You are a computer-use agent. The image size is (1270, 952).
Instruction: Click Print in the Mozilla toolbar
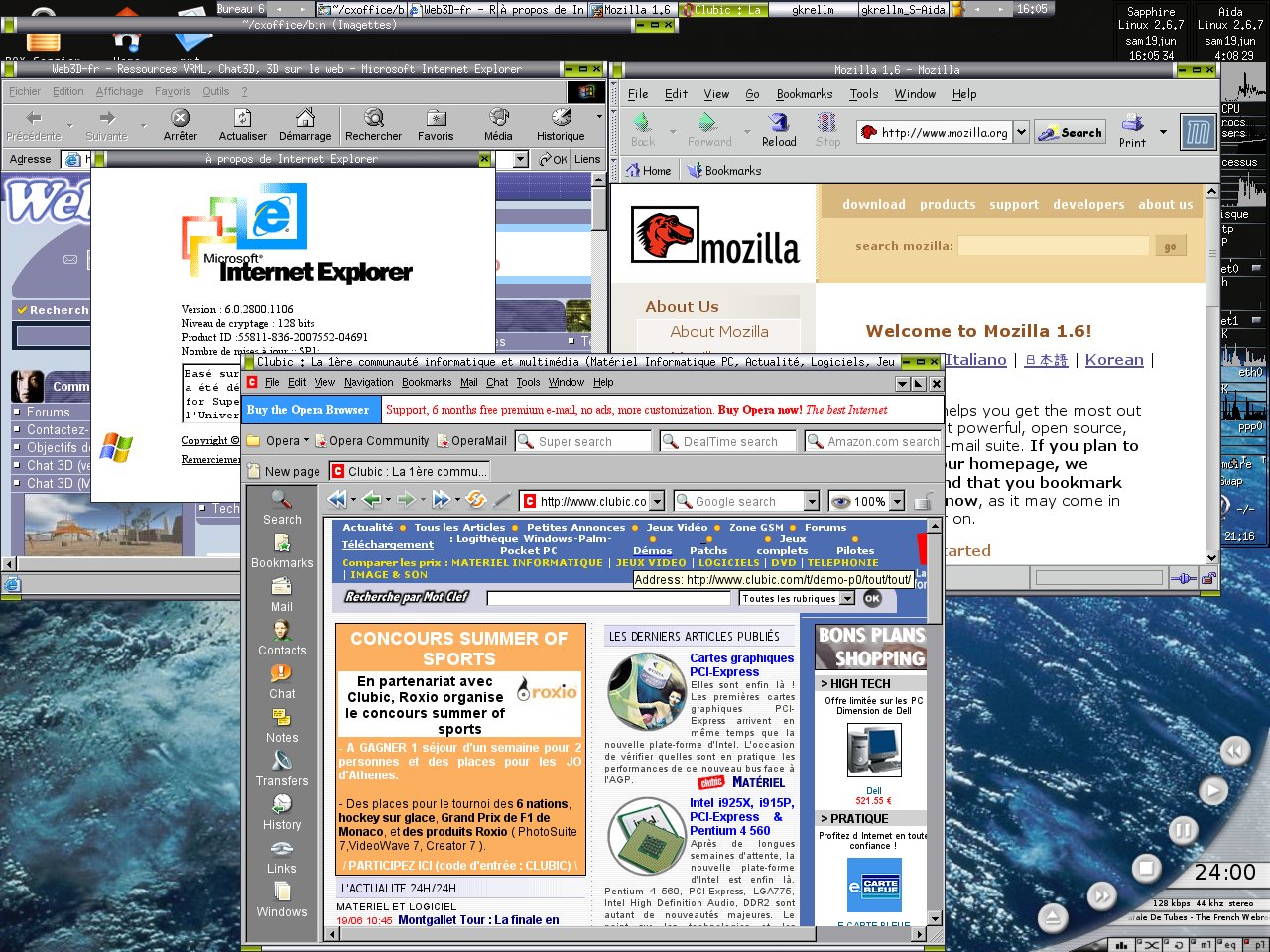point(1132,130)
